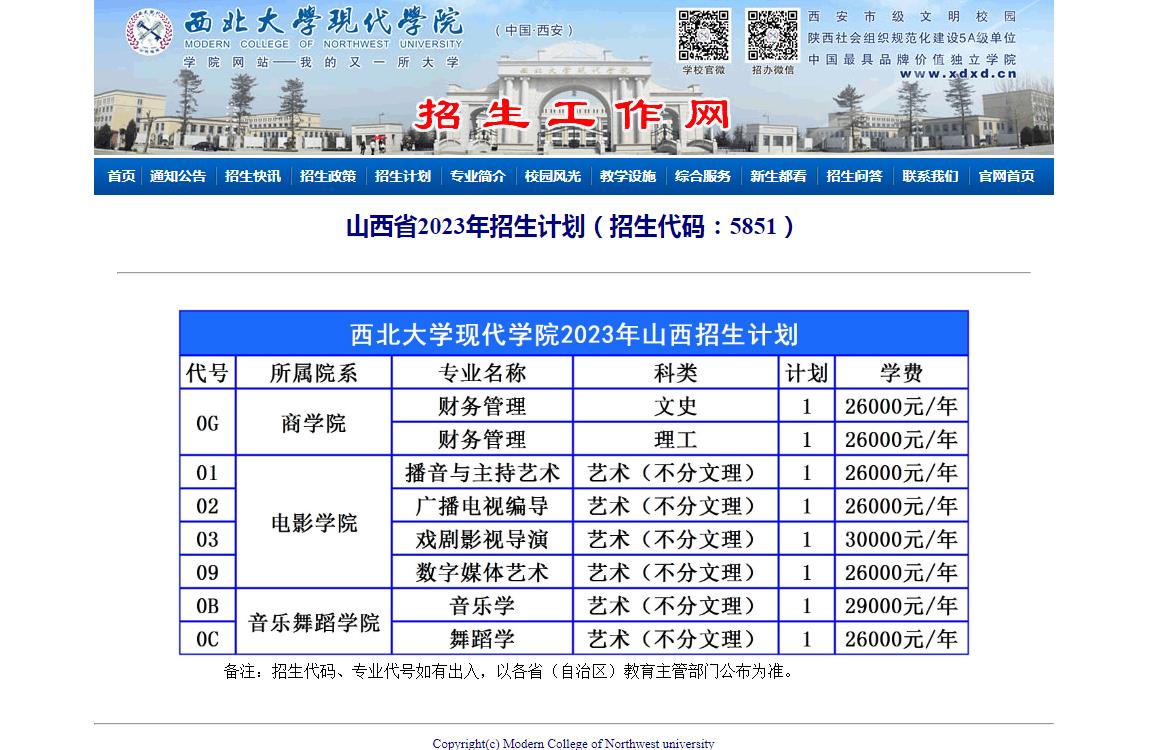Select the 文史 category cell
This screenshot has height=750, width=1150.
coord(675,406)
